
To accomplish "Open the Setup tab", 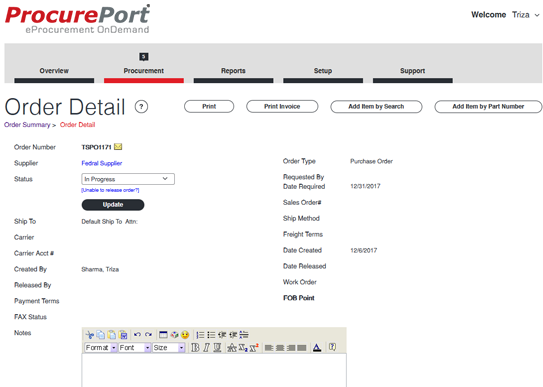I will pos(323,71).
